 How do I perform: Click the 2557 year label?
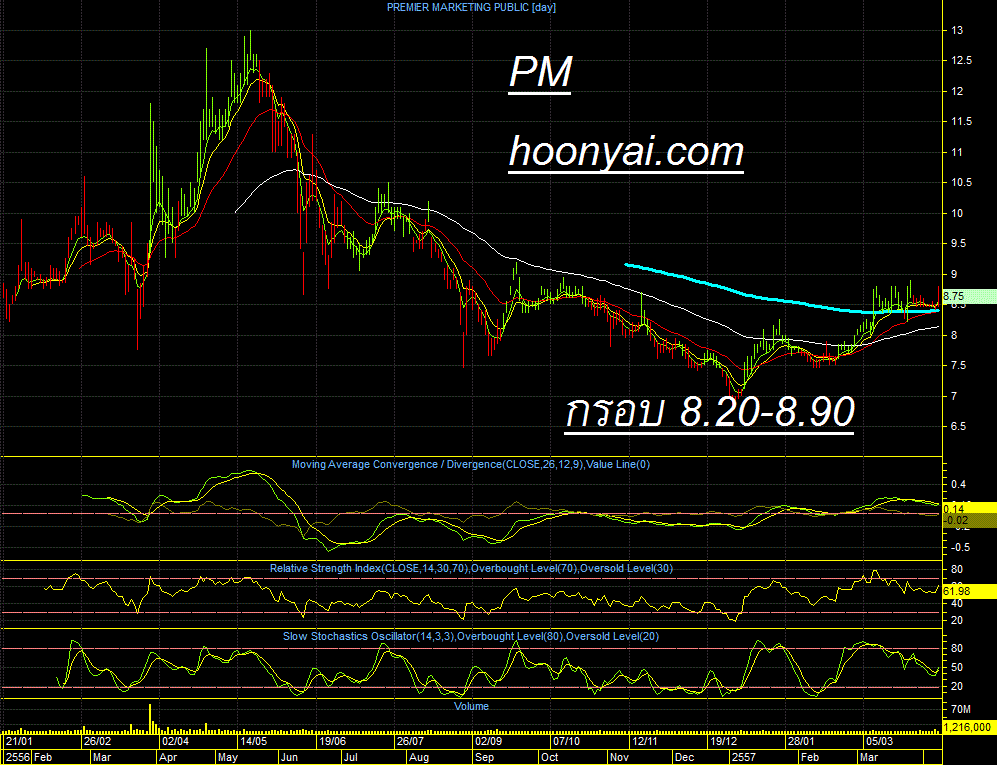(x=744, y=757)
